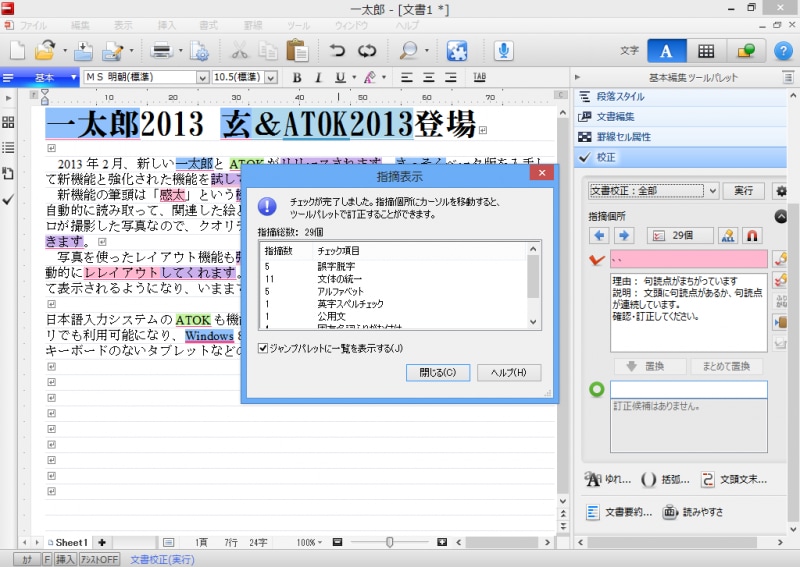Screen dimensions: 800x567
Task: Open the 編集 menu
Action: pos(80,25)
